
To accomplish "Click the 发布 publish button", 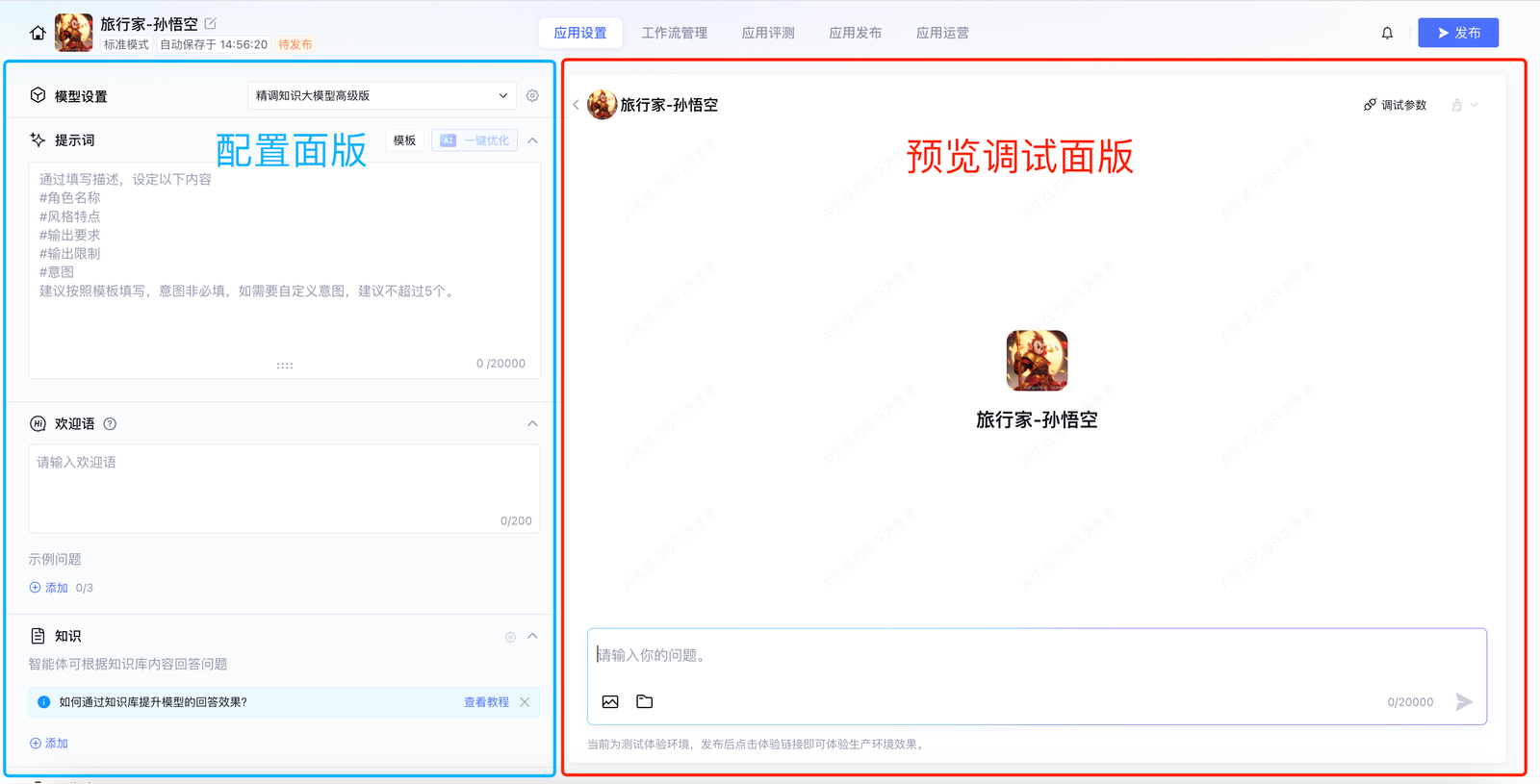I will (1457, 33).
